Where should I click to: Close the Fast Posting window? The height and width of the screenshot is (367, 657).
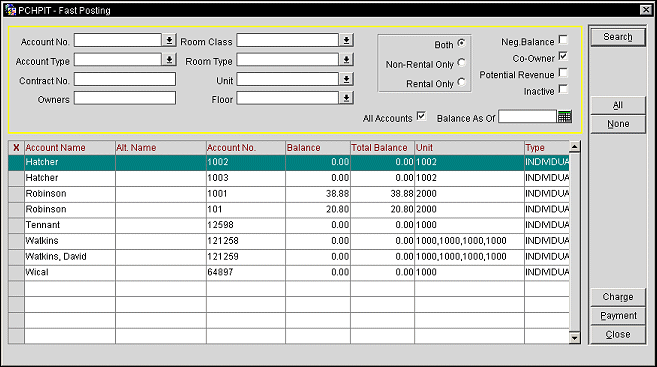pos(646,10)
